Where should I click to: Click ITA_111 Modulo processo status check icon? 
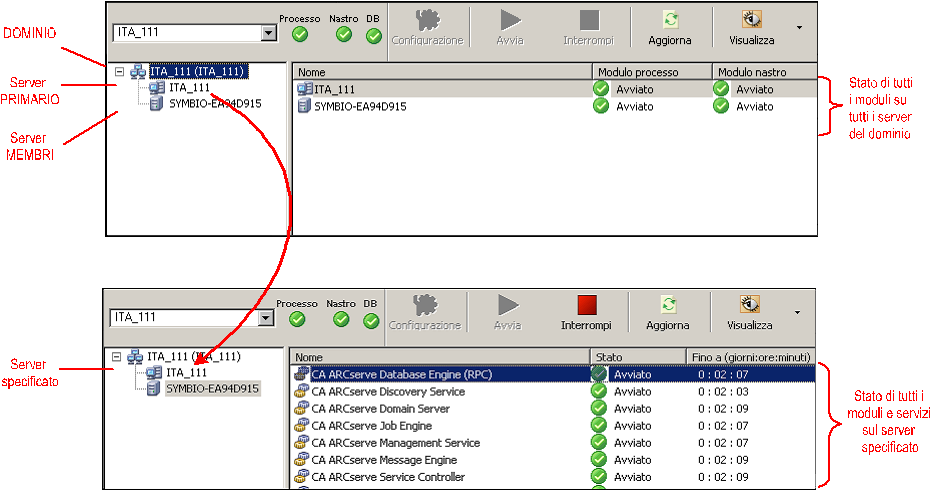click(x=601, y=89)
